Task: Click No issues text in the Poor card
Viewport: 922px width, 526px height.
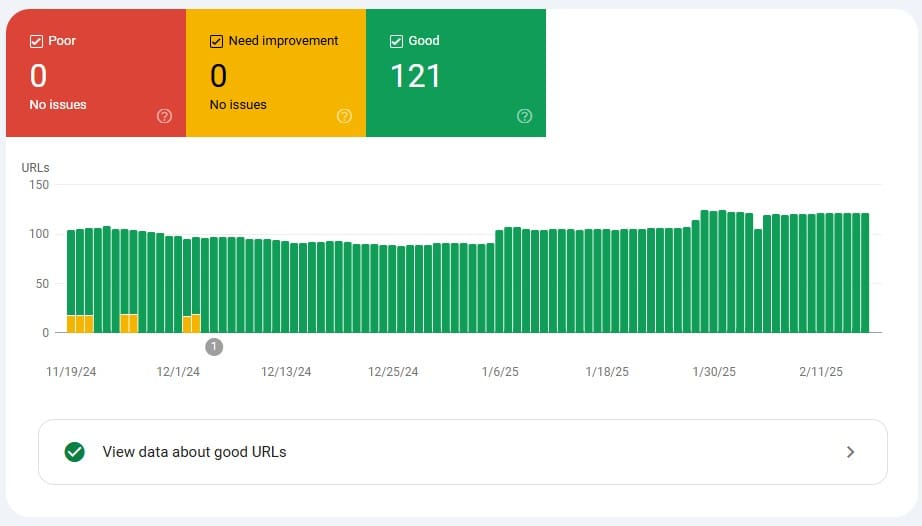Action: coord(58,105)
